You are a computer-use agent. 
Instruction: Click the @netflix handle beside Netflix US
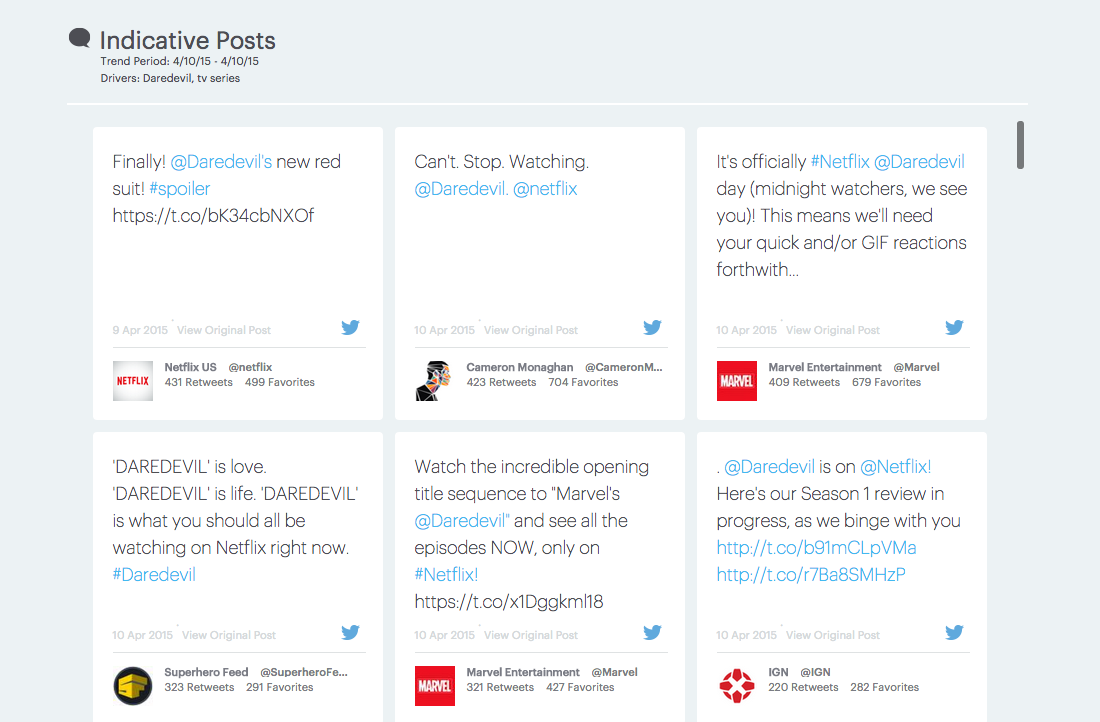pos(250,367)
